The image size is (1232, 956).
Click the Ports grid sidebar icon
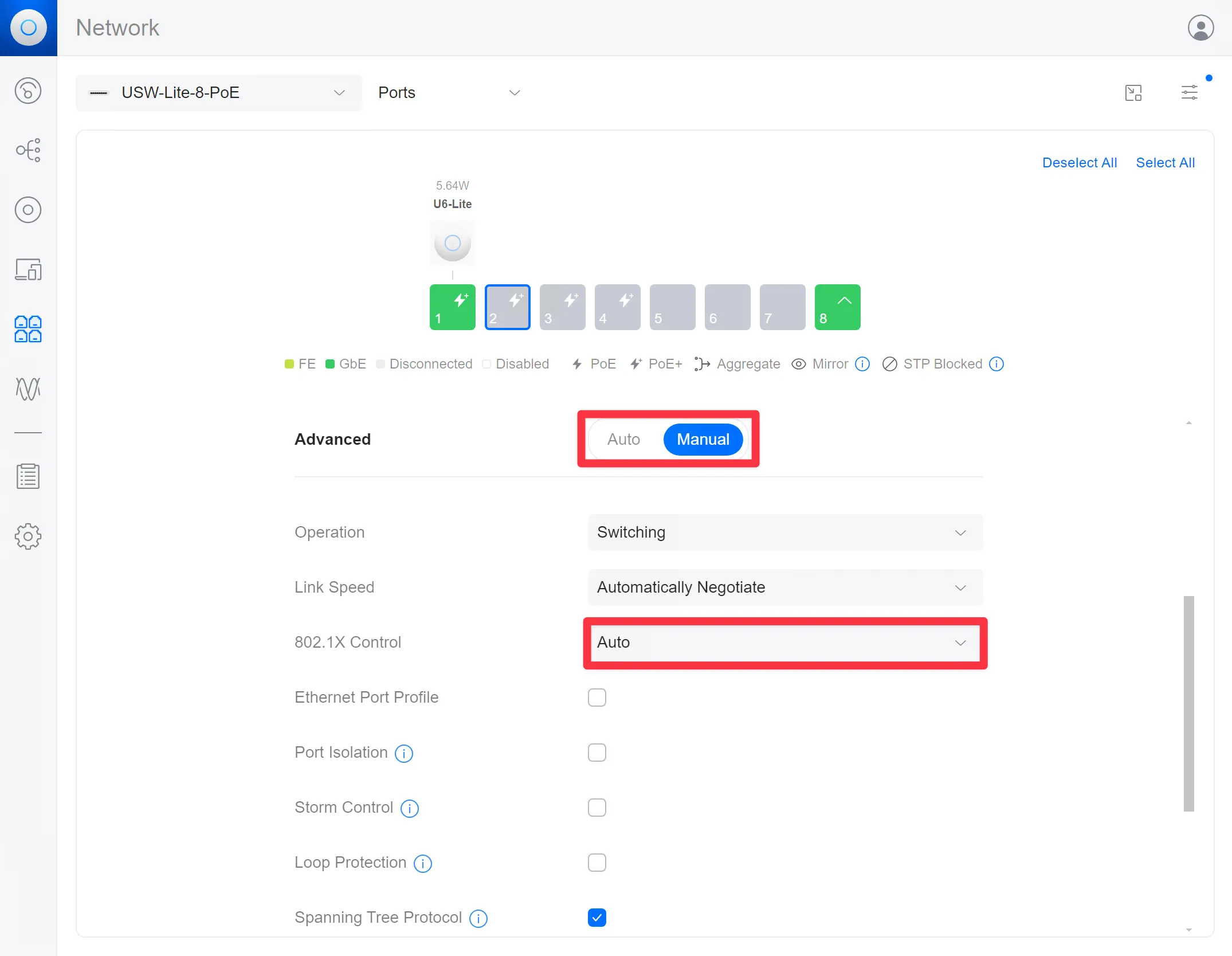tap(28, 329)
